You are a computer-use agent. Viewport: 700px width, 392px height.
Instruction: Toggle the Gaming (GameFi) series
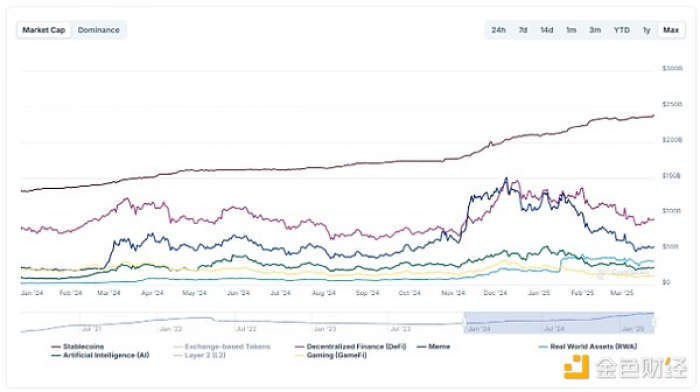tap(331, 355)
